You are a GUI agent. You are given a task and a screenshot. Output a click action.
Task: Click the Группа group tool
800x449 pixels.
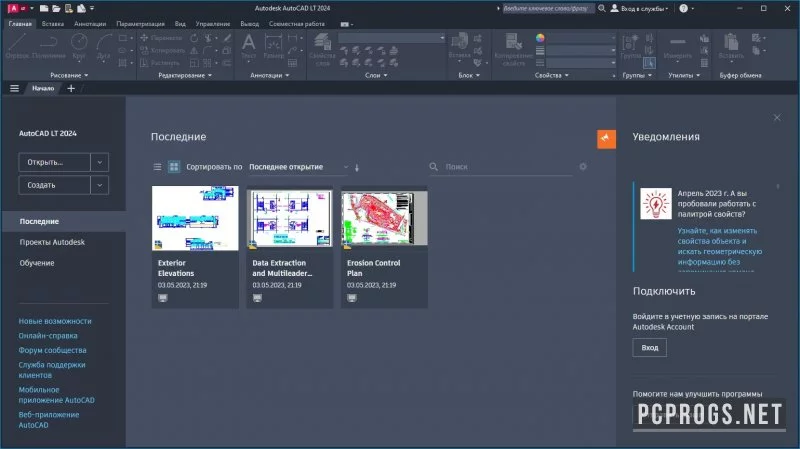click(x=631, y=46)
